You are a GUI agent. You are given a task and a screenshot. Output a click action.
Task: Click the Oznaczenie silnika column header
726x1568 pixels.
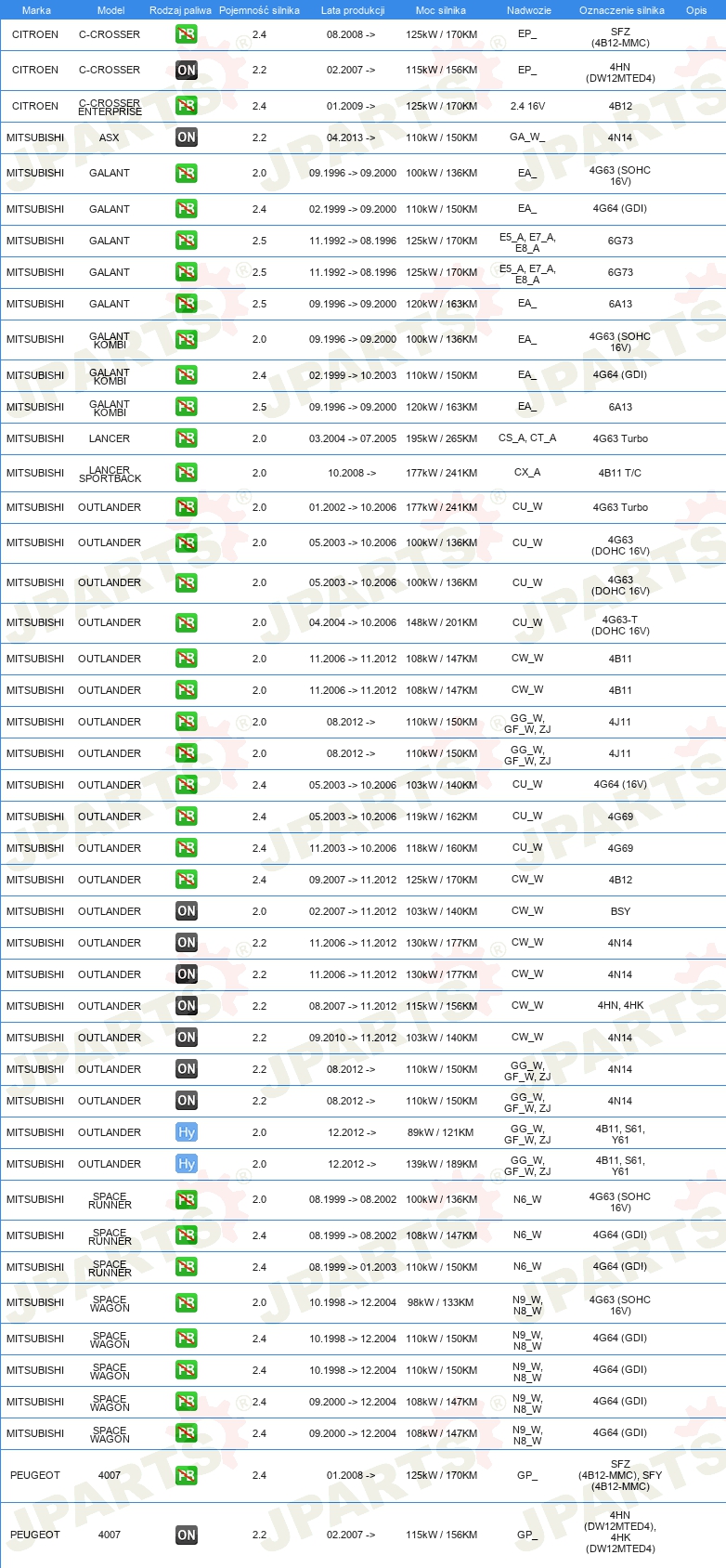[622, 10]
